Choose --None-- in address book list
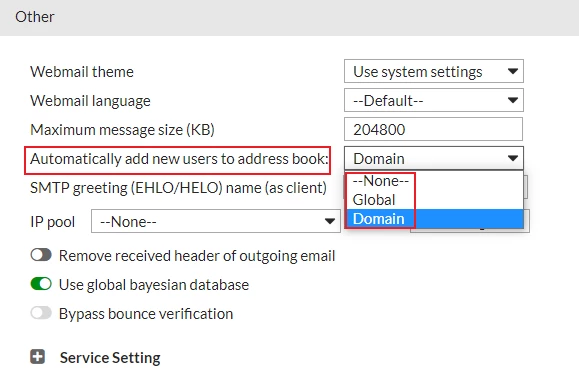Viewport: 579px width, 375px height. click(434, 181)
